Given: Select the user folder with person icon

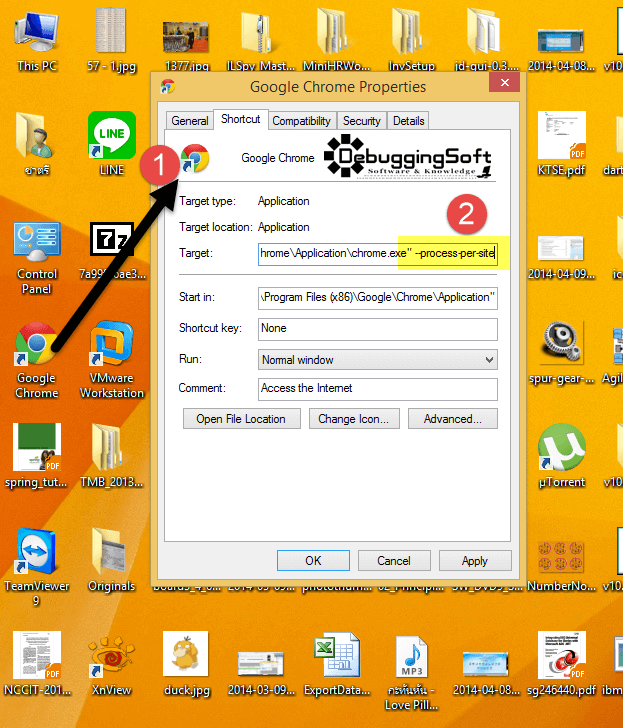Looking at the screenshot, I should 35,135.
